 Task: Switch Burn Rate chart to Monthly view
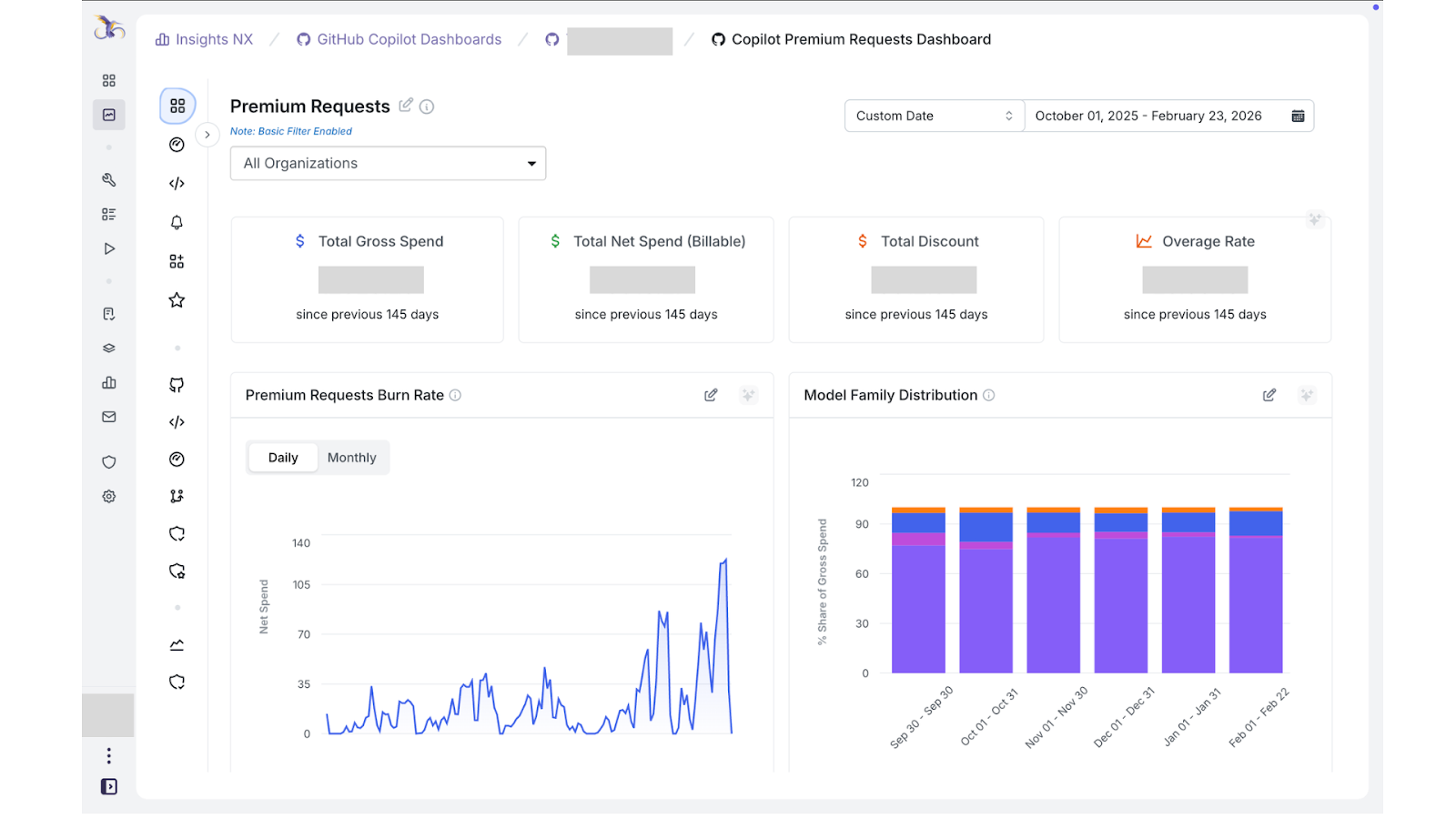(351, 458)
